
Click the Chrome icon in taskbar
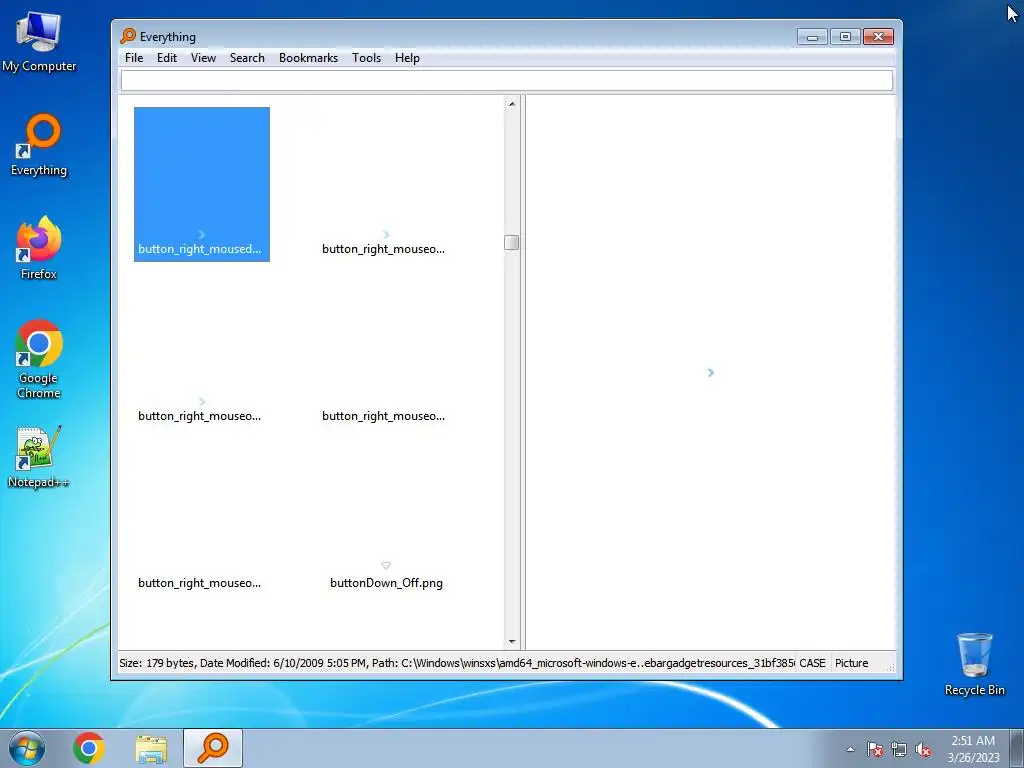point(89,748)
